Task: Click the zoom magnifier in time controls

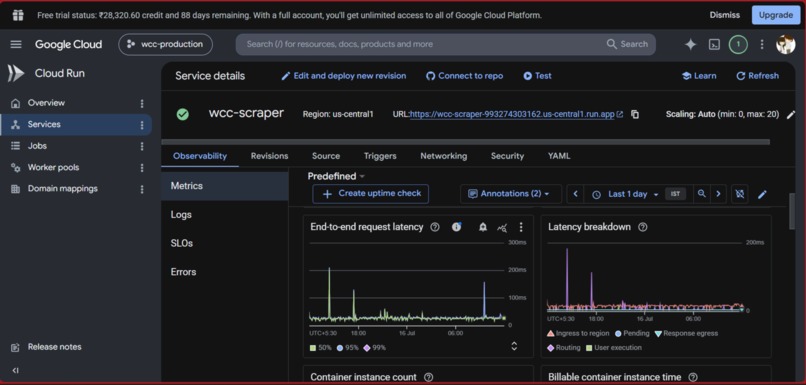Action: pos(702,194)
